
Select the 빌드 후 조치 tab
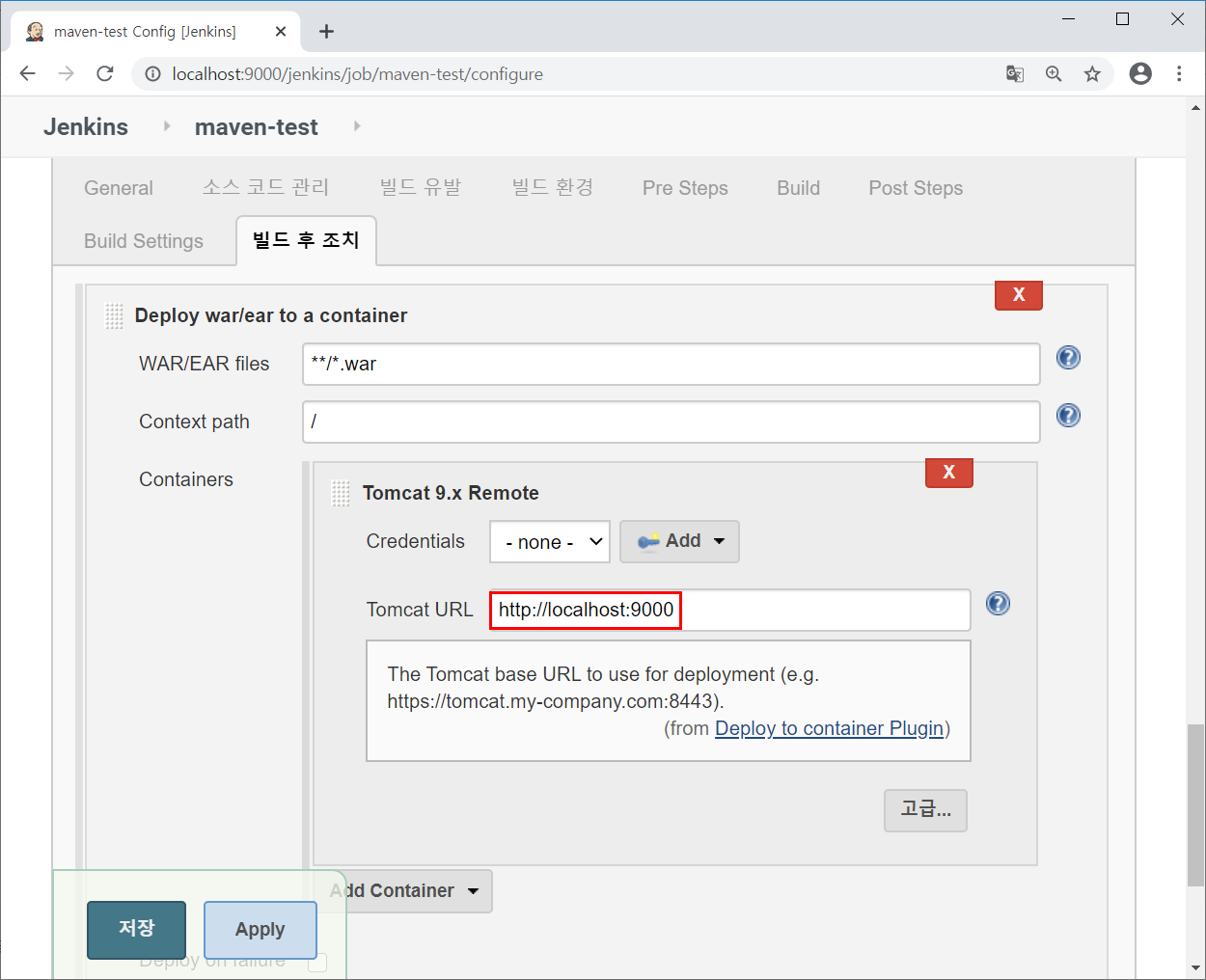pyautogui.click(x=306, y=240)
